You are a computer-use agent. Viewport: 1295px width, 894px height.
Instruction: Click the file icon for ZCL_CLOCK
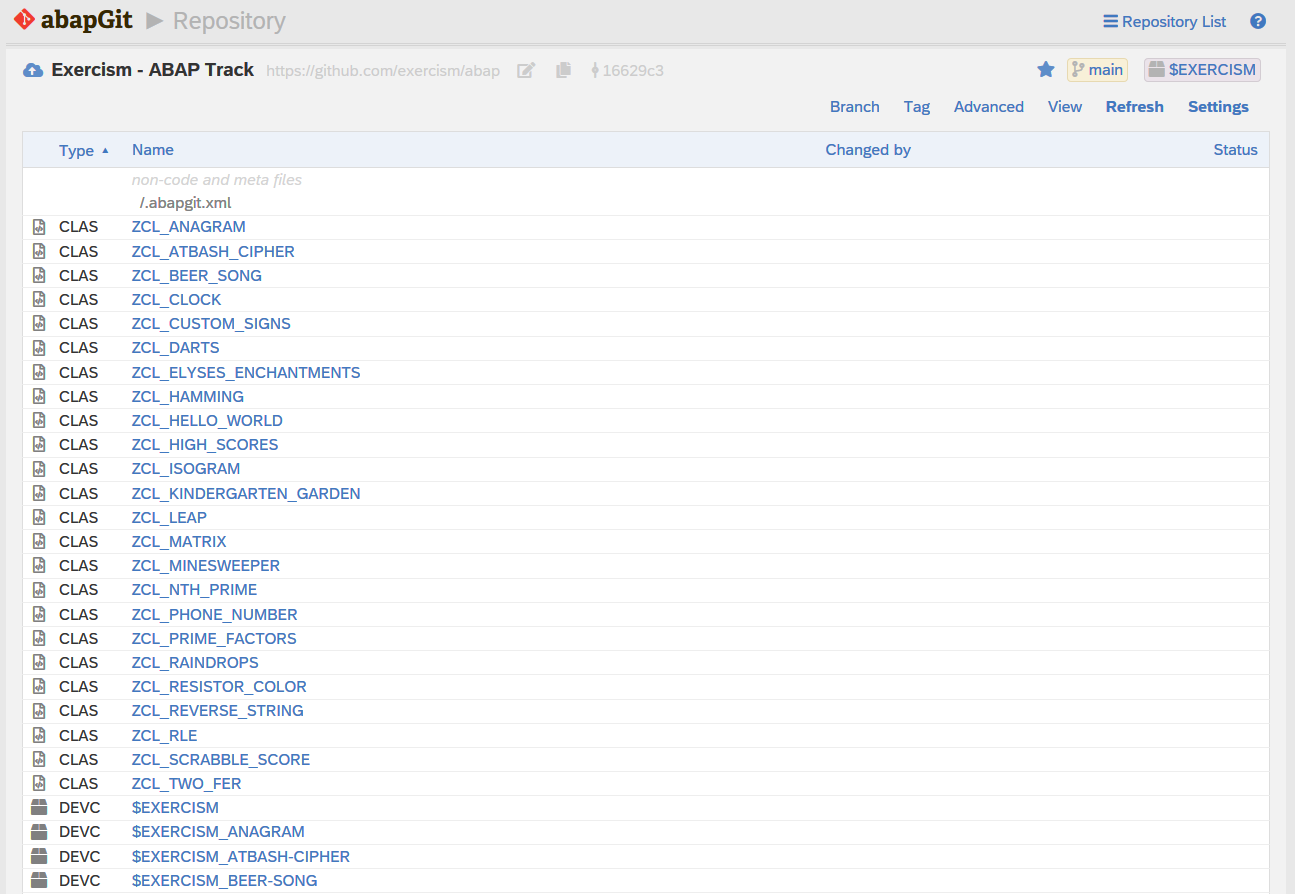coord(39,299)
